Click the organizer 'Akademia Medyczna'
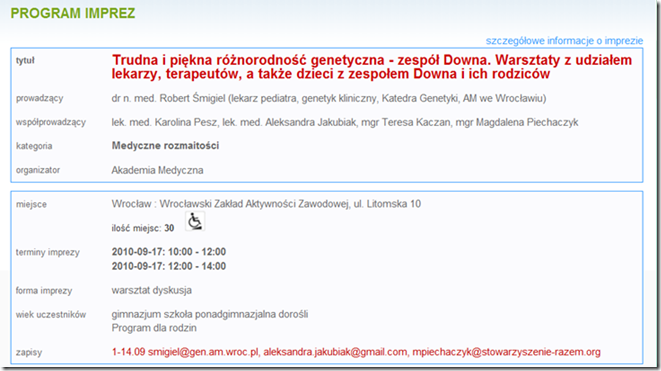The height and width of the screenshot is (371, 661). pyautogui.click(x=157, y=170)
